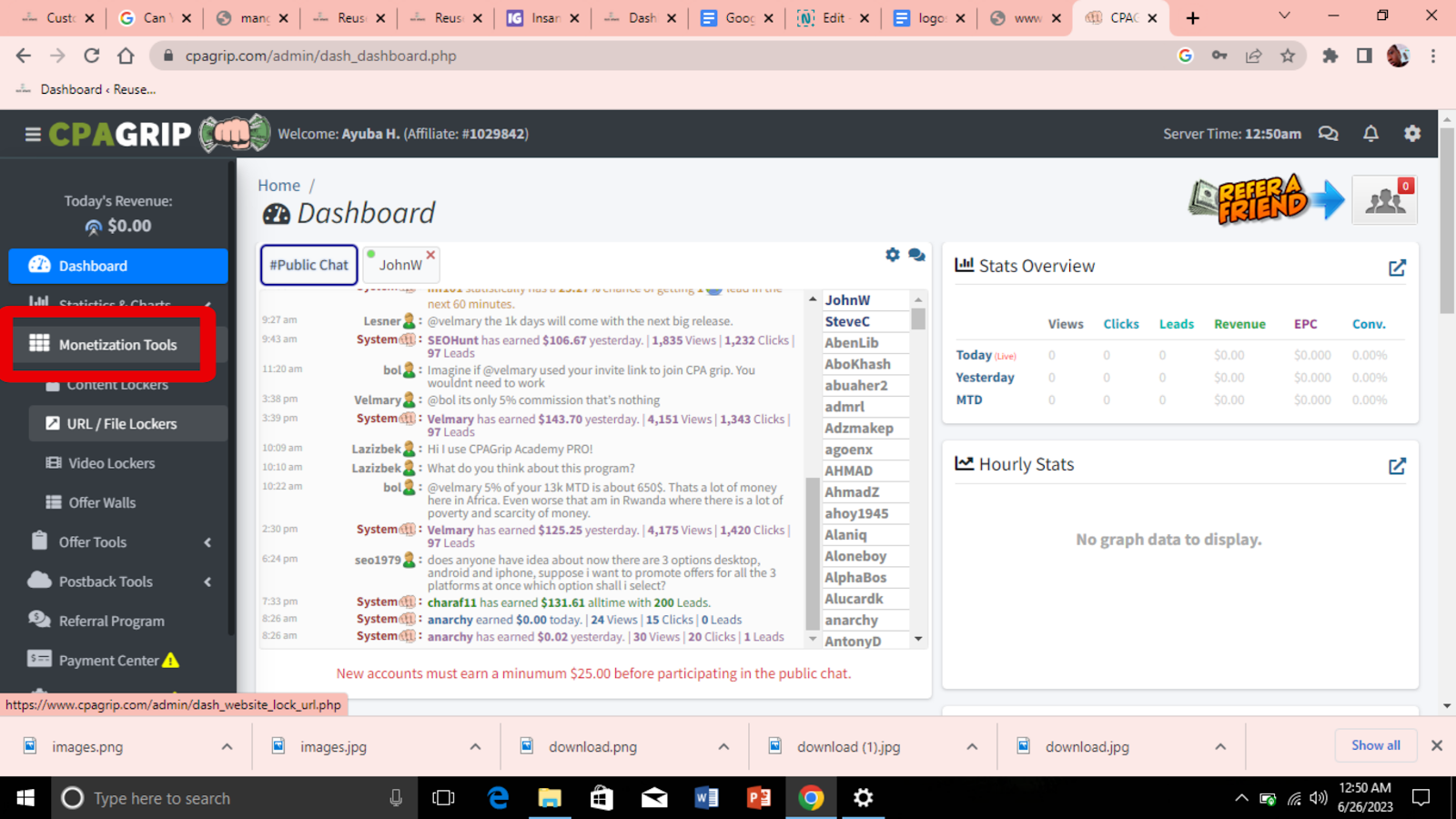Expand Offer Tools submenu arrow
The height and width of the screenshot is (819, 1456).
[x=207, y=542]
